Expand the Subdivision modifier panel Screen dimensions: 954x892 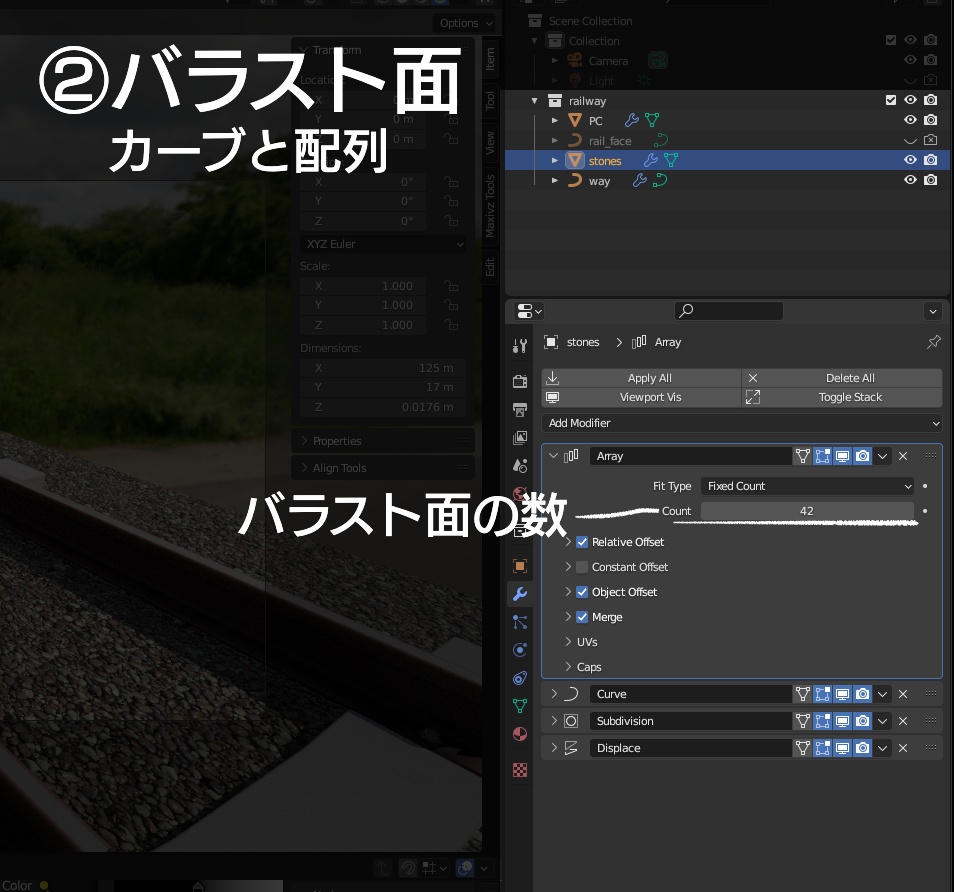click(x=554, y=721)
